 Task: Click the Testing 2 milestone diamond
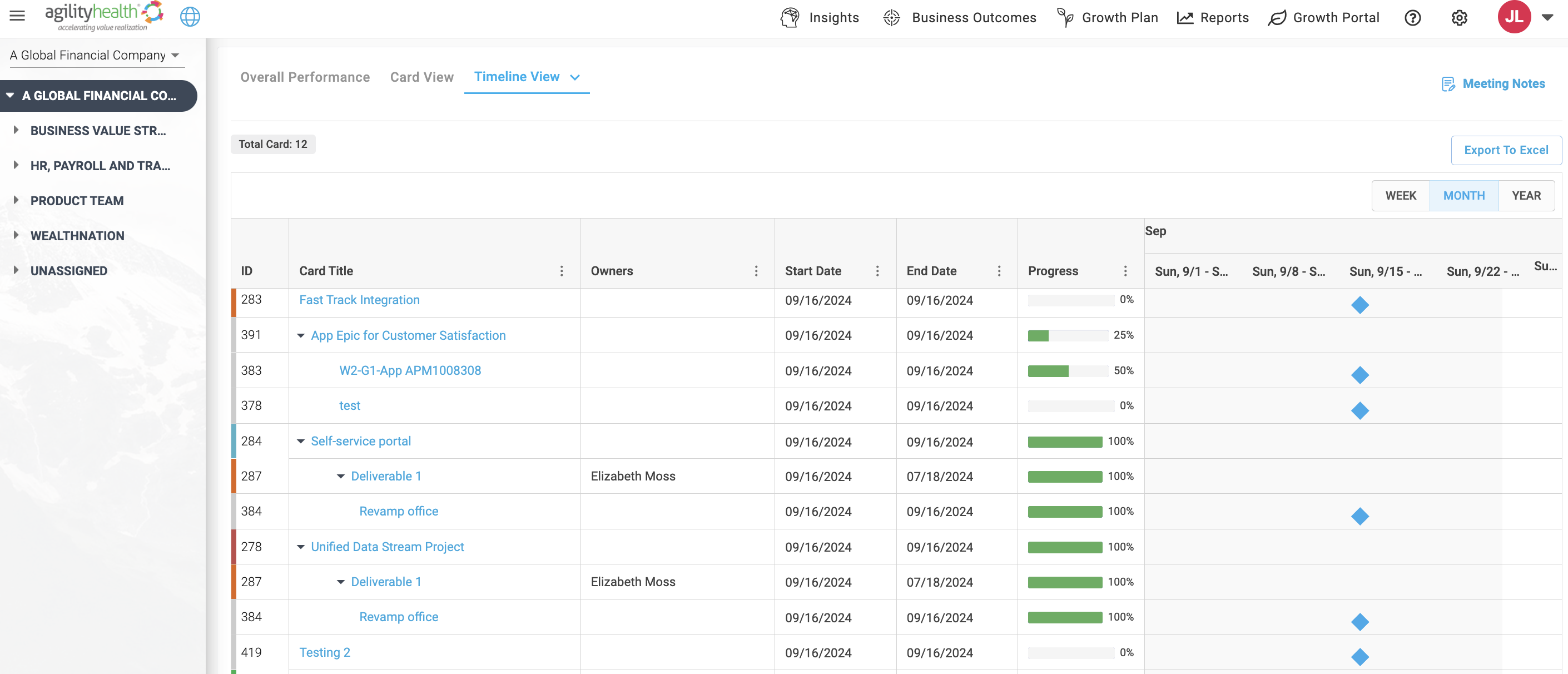tap(1360, 656)
